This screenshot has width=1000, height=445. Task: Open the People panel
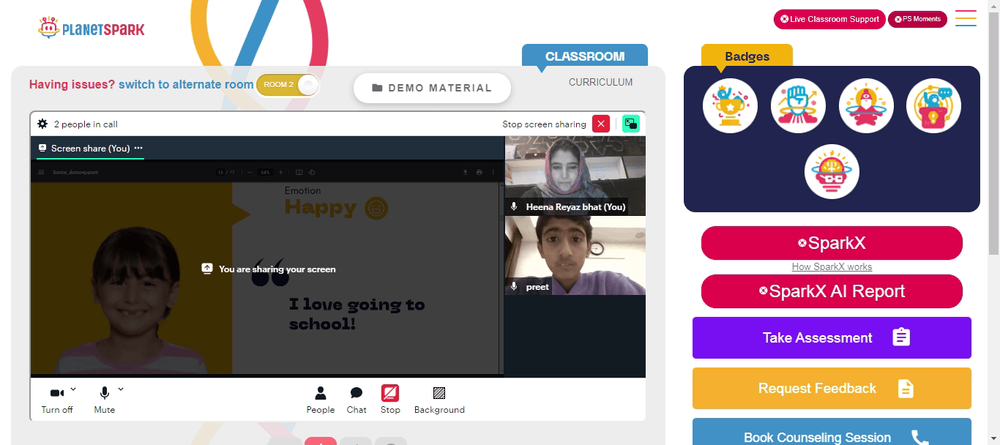[320, 400]
